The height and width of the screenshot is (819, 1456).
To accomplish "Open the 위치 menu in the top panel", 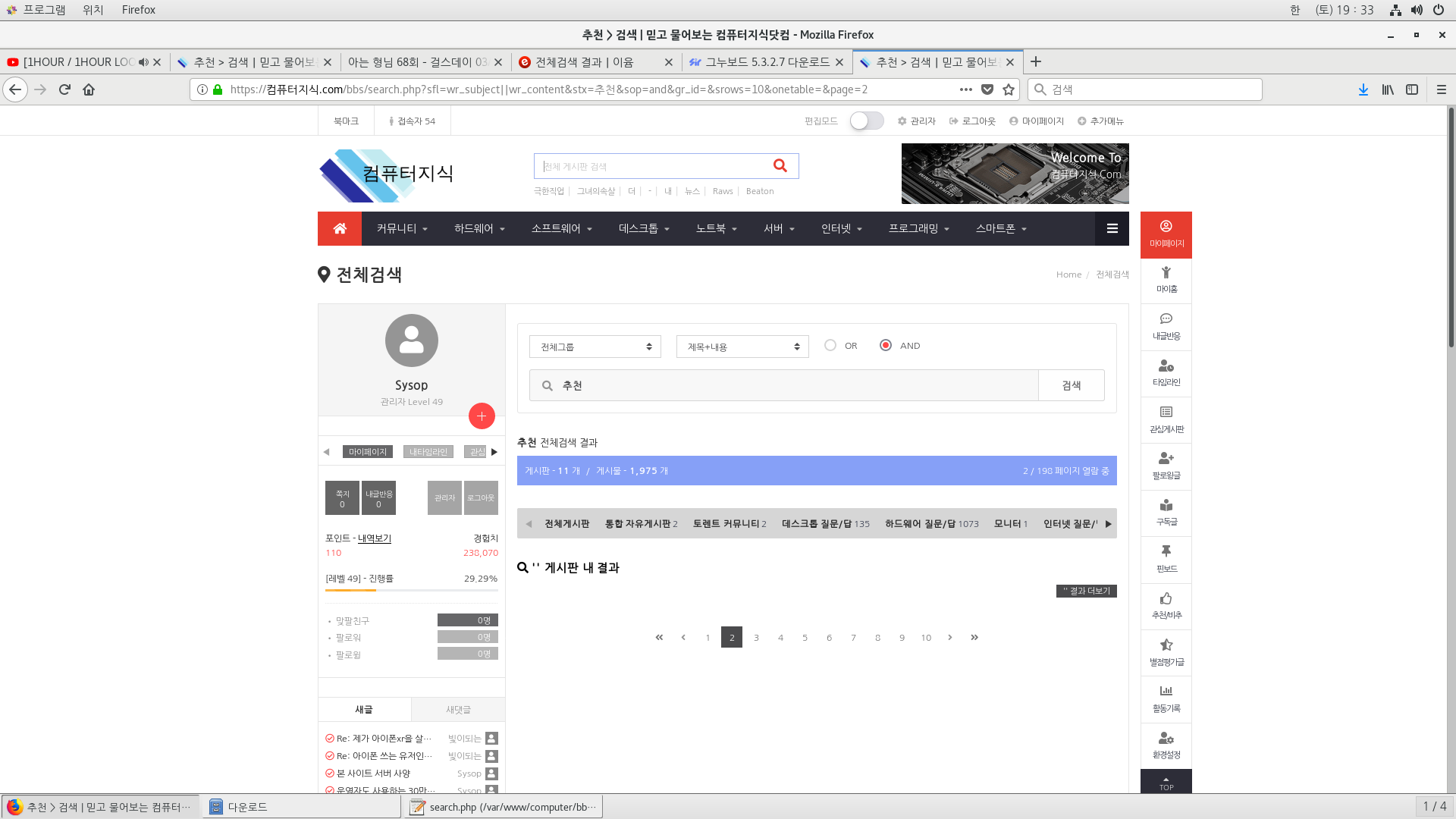I will pyautogui.click(x=93, y=10).
